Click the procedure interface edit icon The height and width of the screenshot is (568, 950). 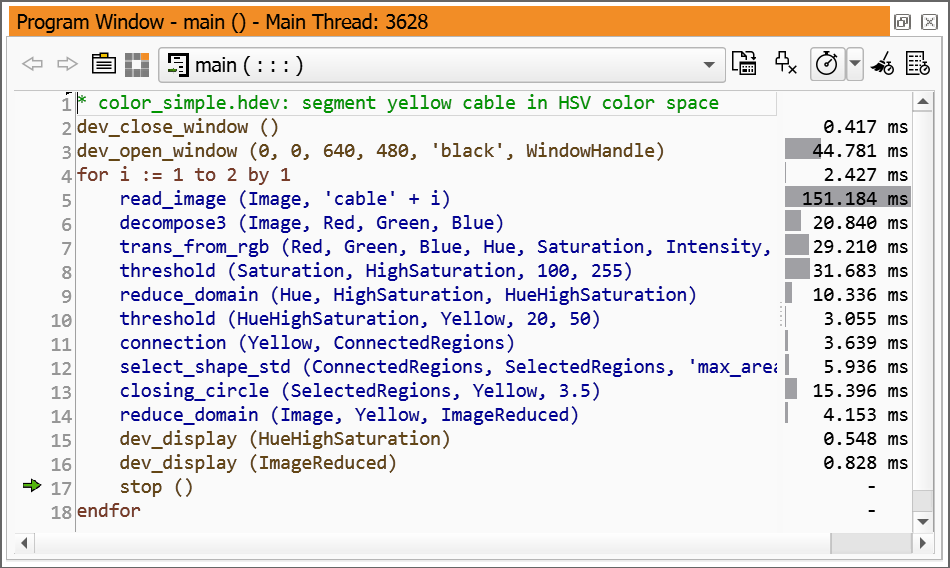(744, 64)
